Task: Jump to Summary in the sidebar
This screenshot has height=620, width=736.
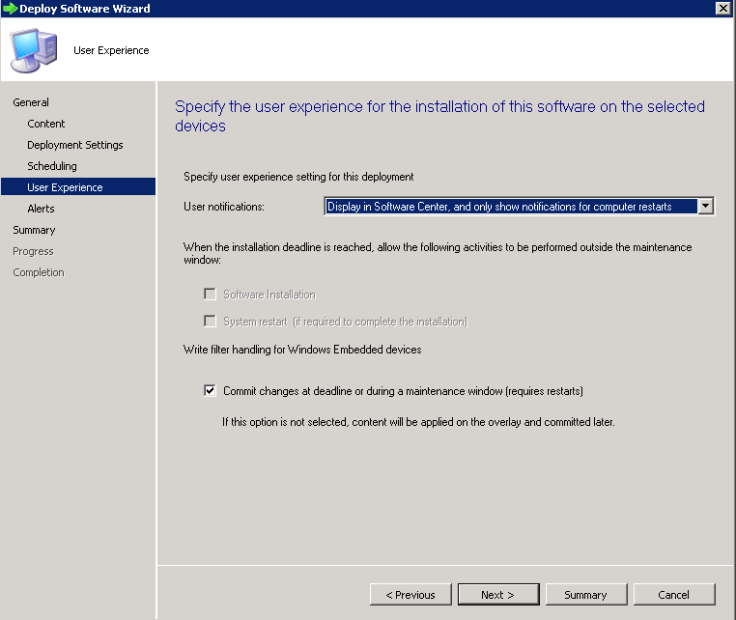Action: tap(34, 230)
